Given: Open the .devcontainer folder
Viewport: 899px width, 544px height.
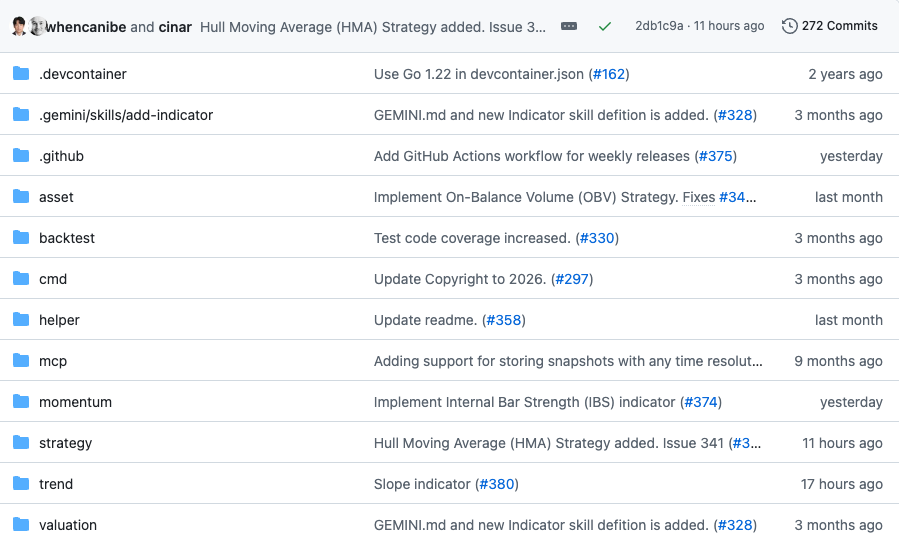Looking at the screenshot, I should coord(83,74).
